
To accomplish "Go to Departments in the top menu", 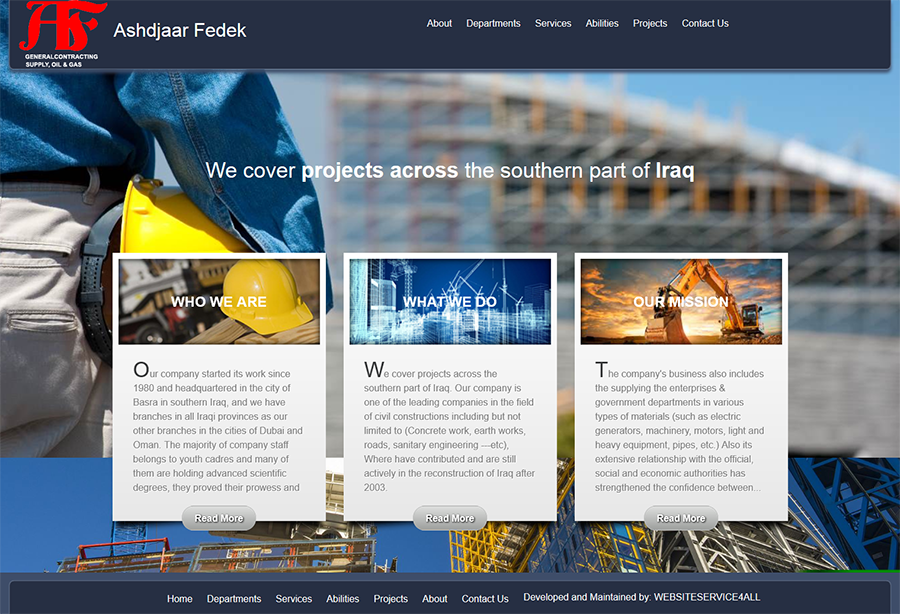I will coord(493,23).
